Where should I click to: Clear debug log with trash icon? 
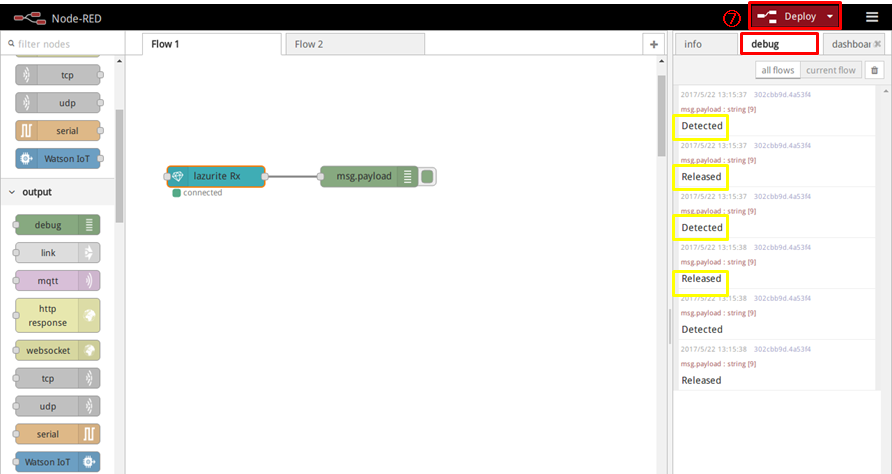point(874,70)
